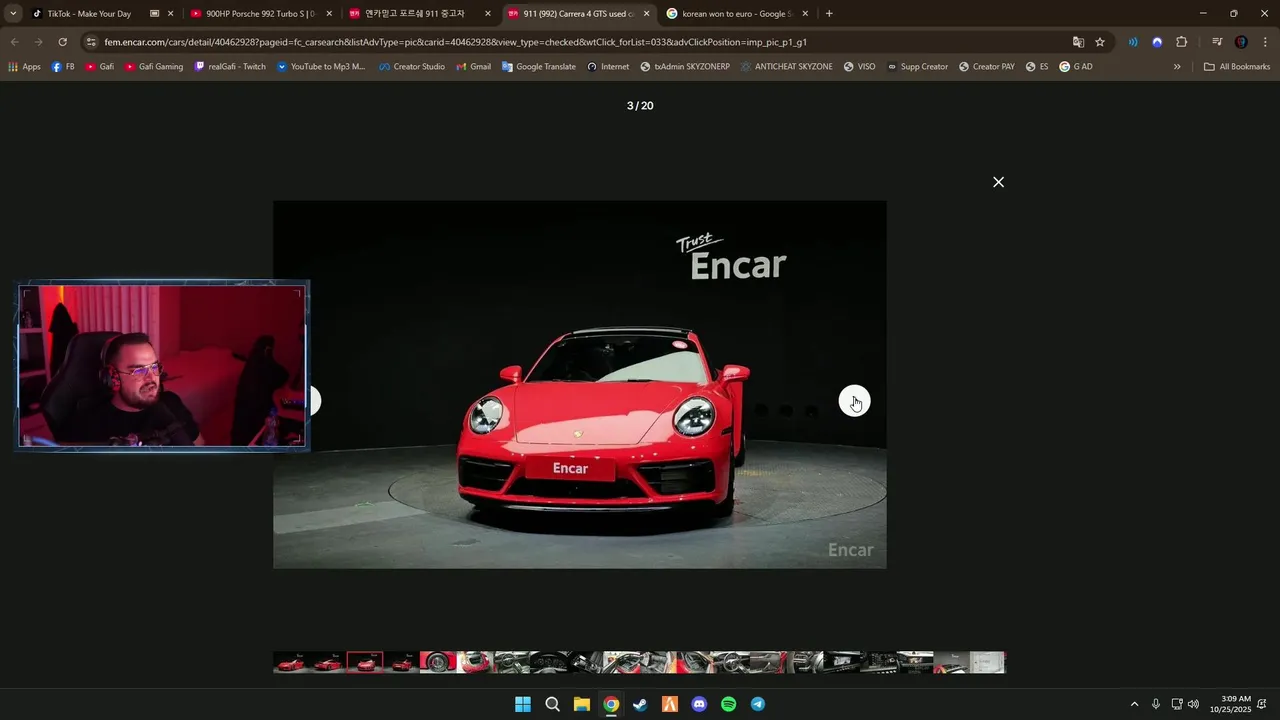Open media controls in Chrome toolbar
Viewport: 1280px width, 720px height.
tap(1217, 42)
